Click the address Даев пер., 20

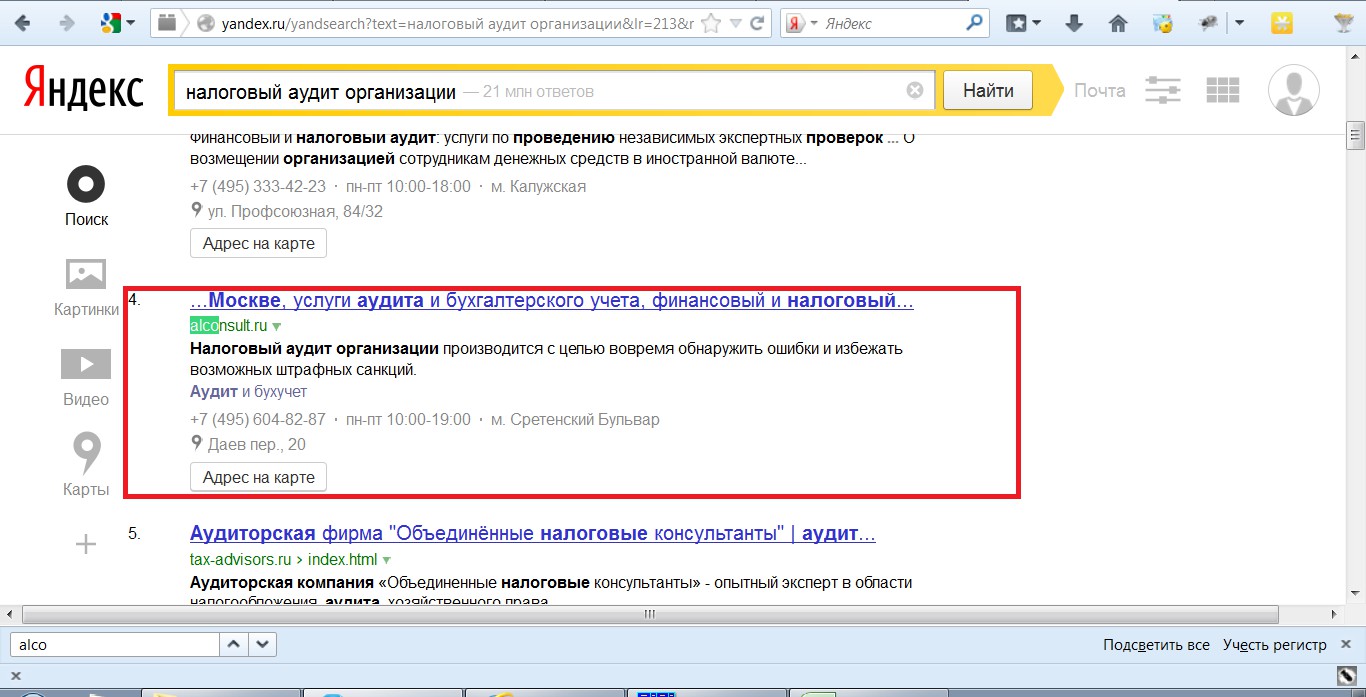coord(257,444)
